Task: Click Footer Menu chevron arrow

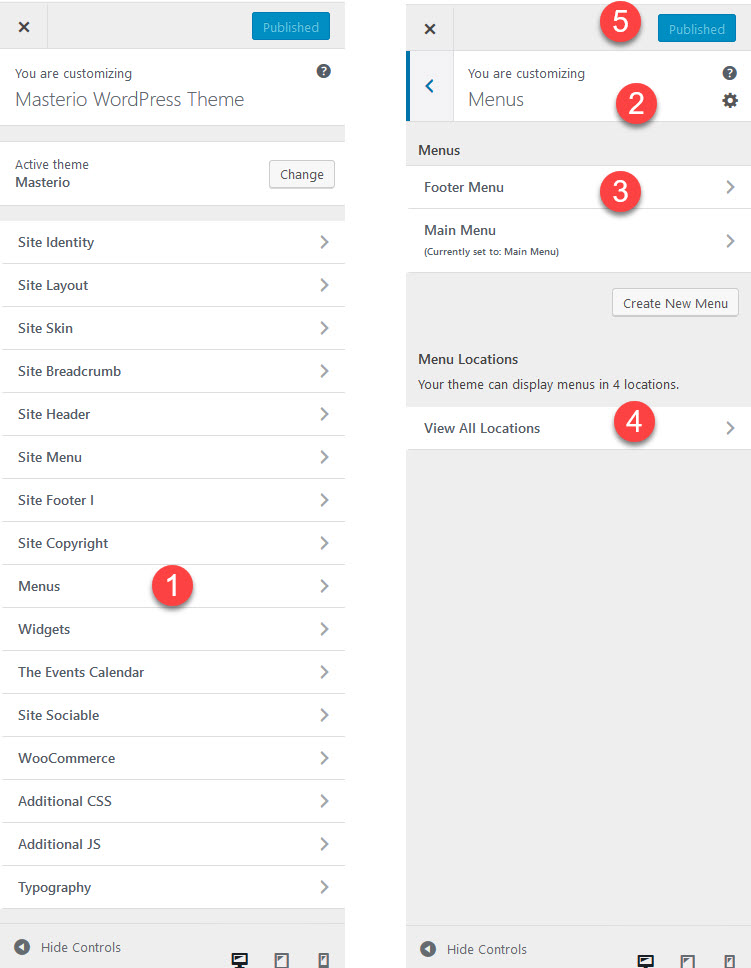Action: (730, 187)
